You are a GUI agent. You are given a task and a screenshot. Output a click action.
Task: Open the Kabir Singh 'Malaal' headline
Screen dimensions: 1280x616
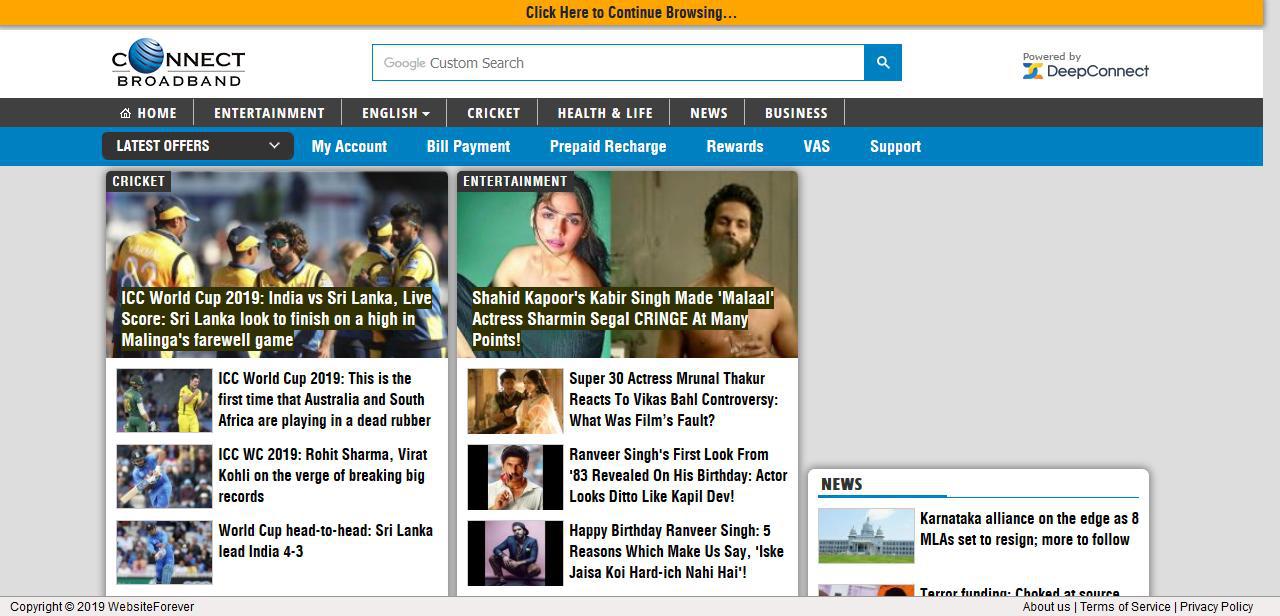pos(623,319)
